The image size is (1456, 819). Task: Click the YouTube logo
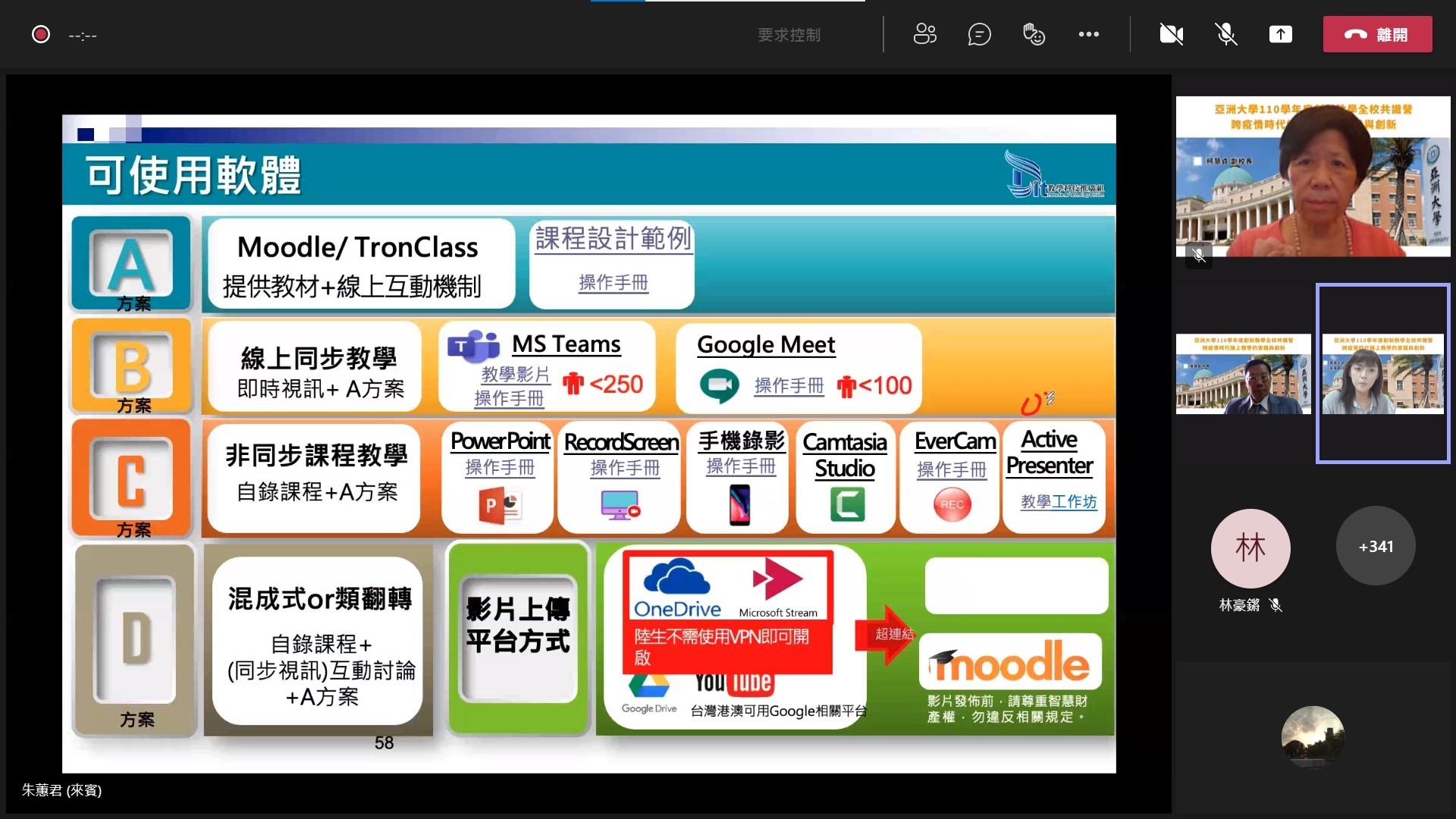click(733, 684)
